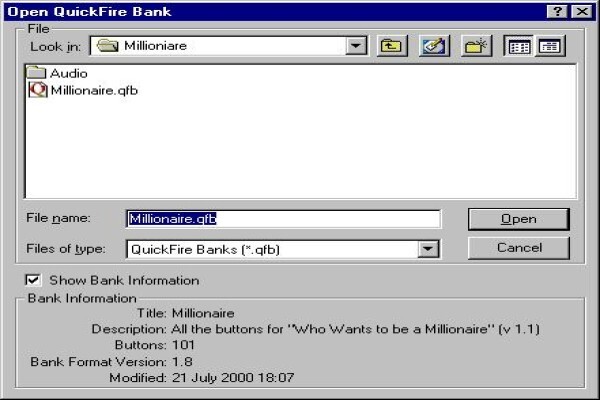This screenshot has width=600, height=400.
Task: Click the Description text about Who Wants to be a Millionaire
Action: (x=355, y=329)
